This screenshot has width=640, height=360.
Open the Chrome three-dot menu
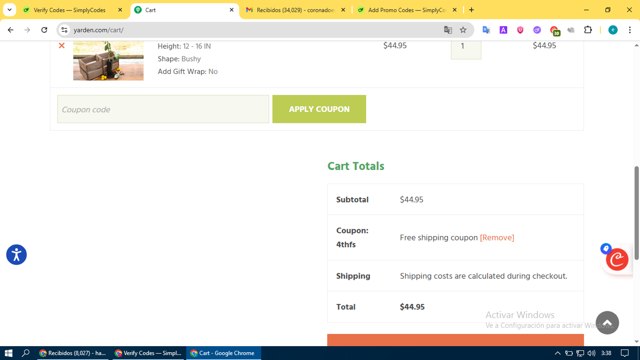630,30
